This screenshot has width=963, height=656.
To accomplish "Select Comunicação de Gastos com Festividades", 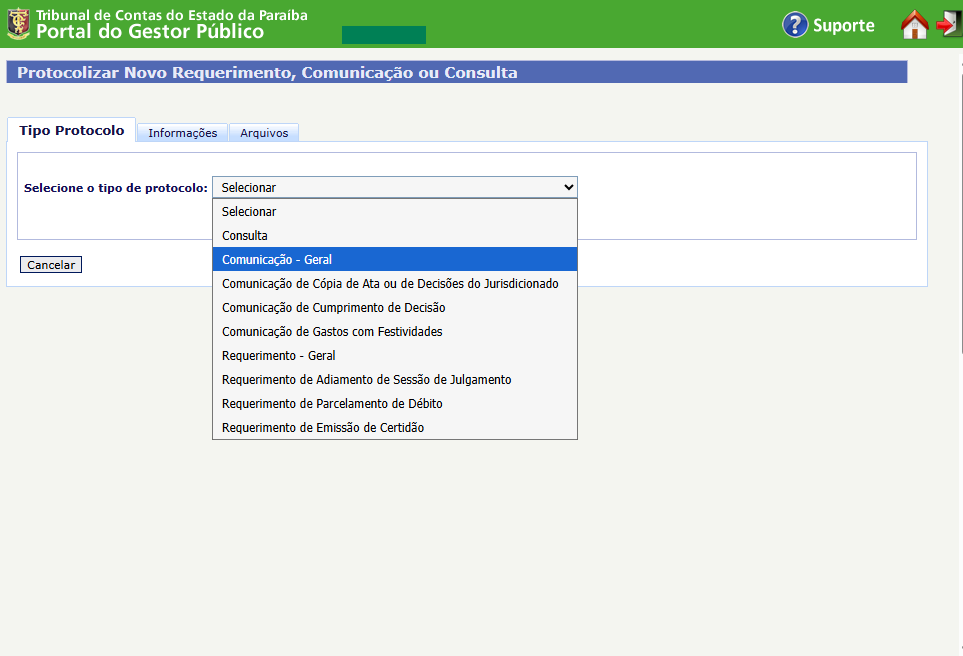I will (395, 331).
